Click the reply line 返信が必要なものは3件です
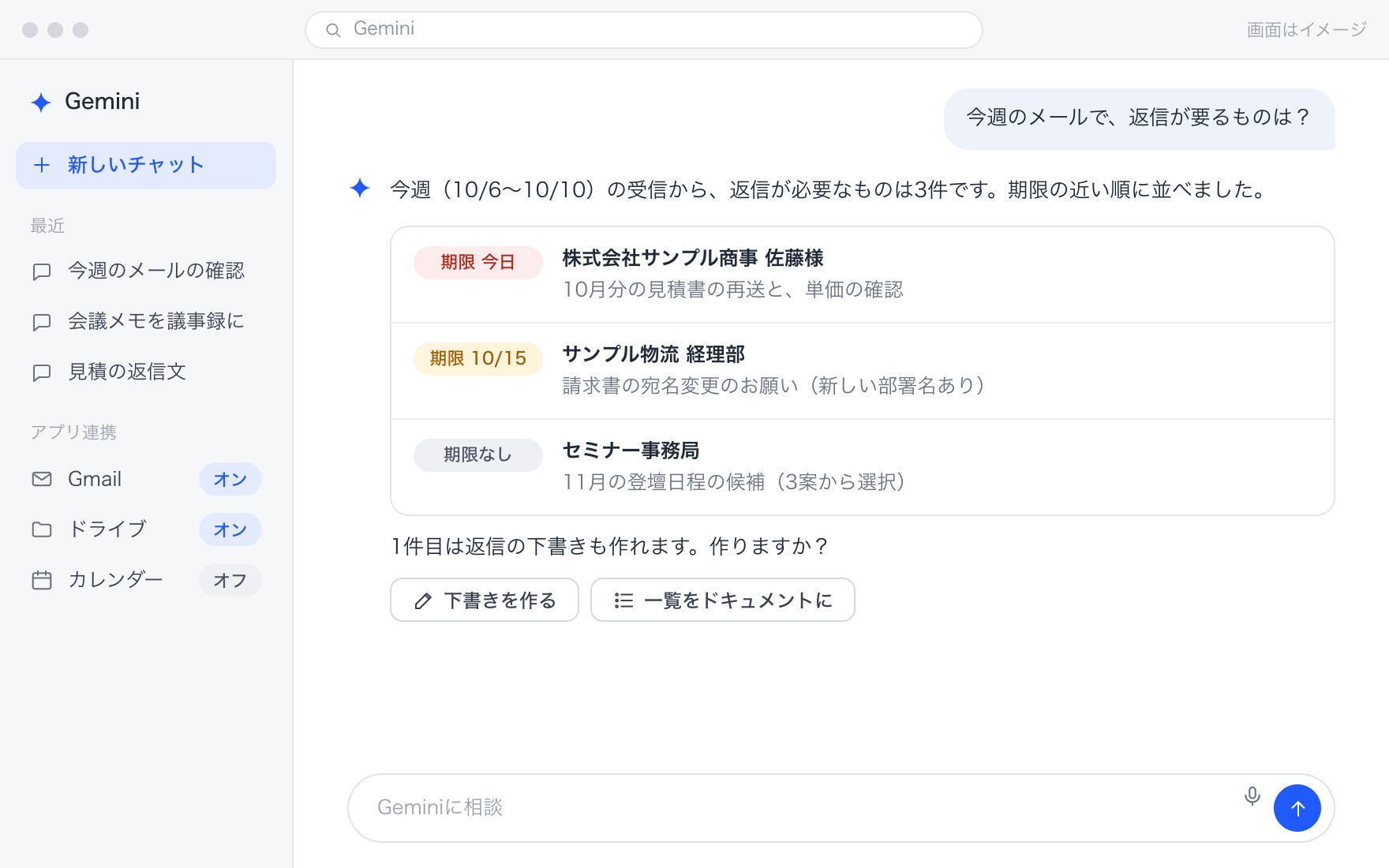This screenshot has width=1389, height=868. click(x=859, y=189)
